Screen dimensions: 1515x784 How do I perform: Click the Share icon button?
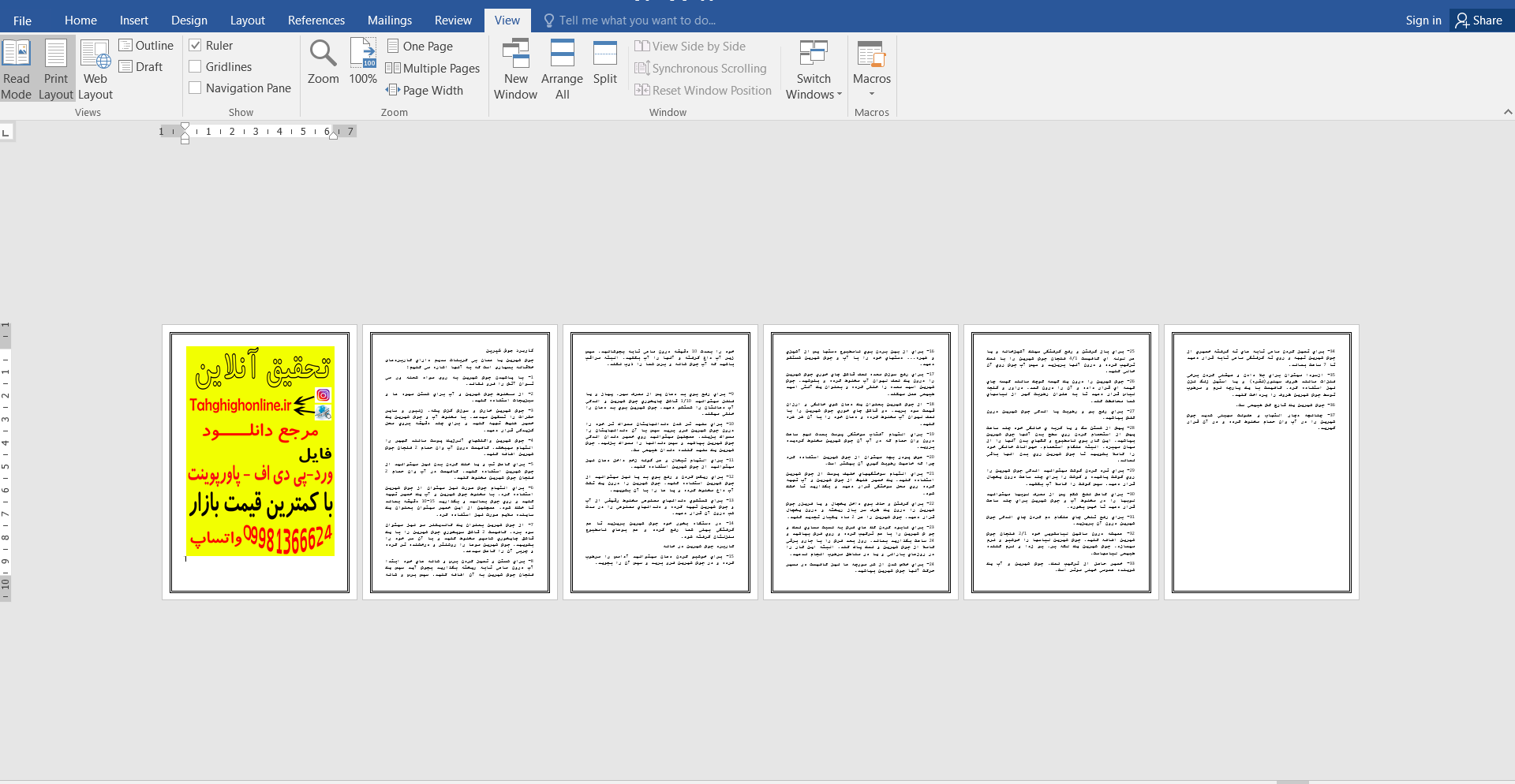pyautogui.click(x=1479, y=21)
